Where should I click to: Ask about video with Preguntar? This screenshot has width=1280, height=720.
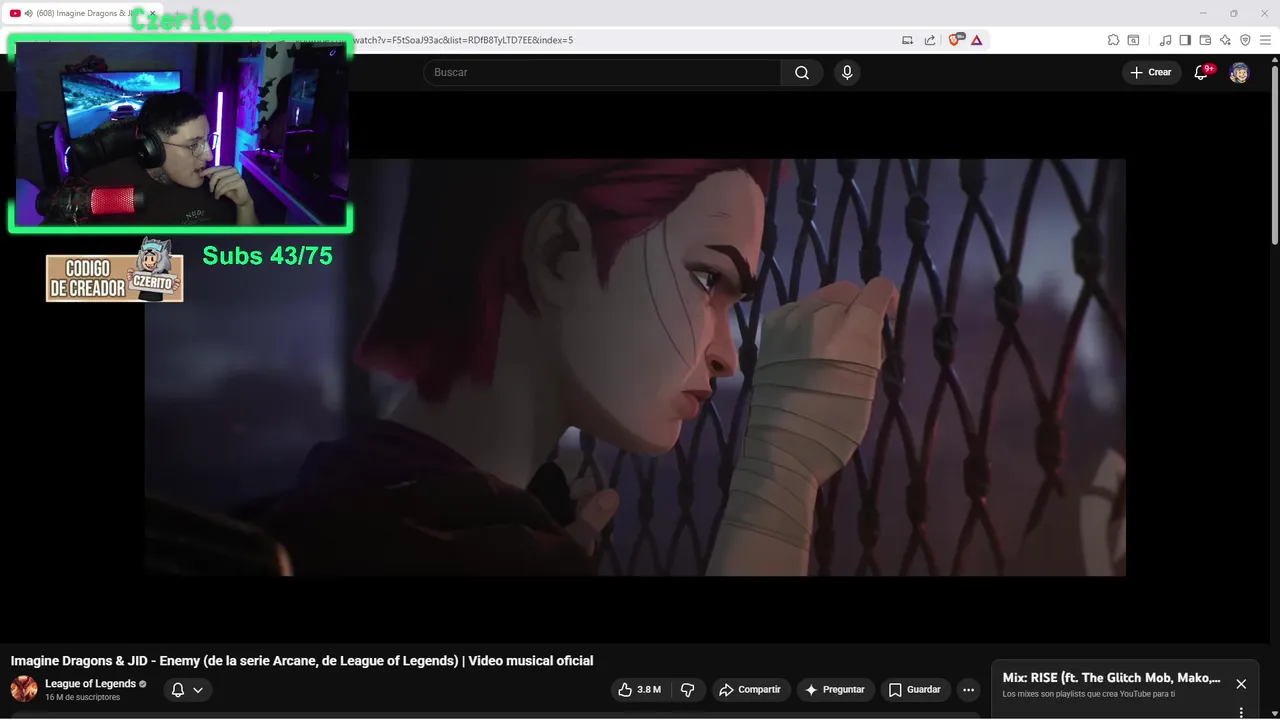pos(835,690)
